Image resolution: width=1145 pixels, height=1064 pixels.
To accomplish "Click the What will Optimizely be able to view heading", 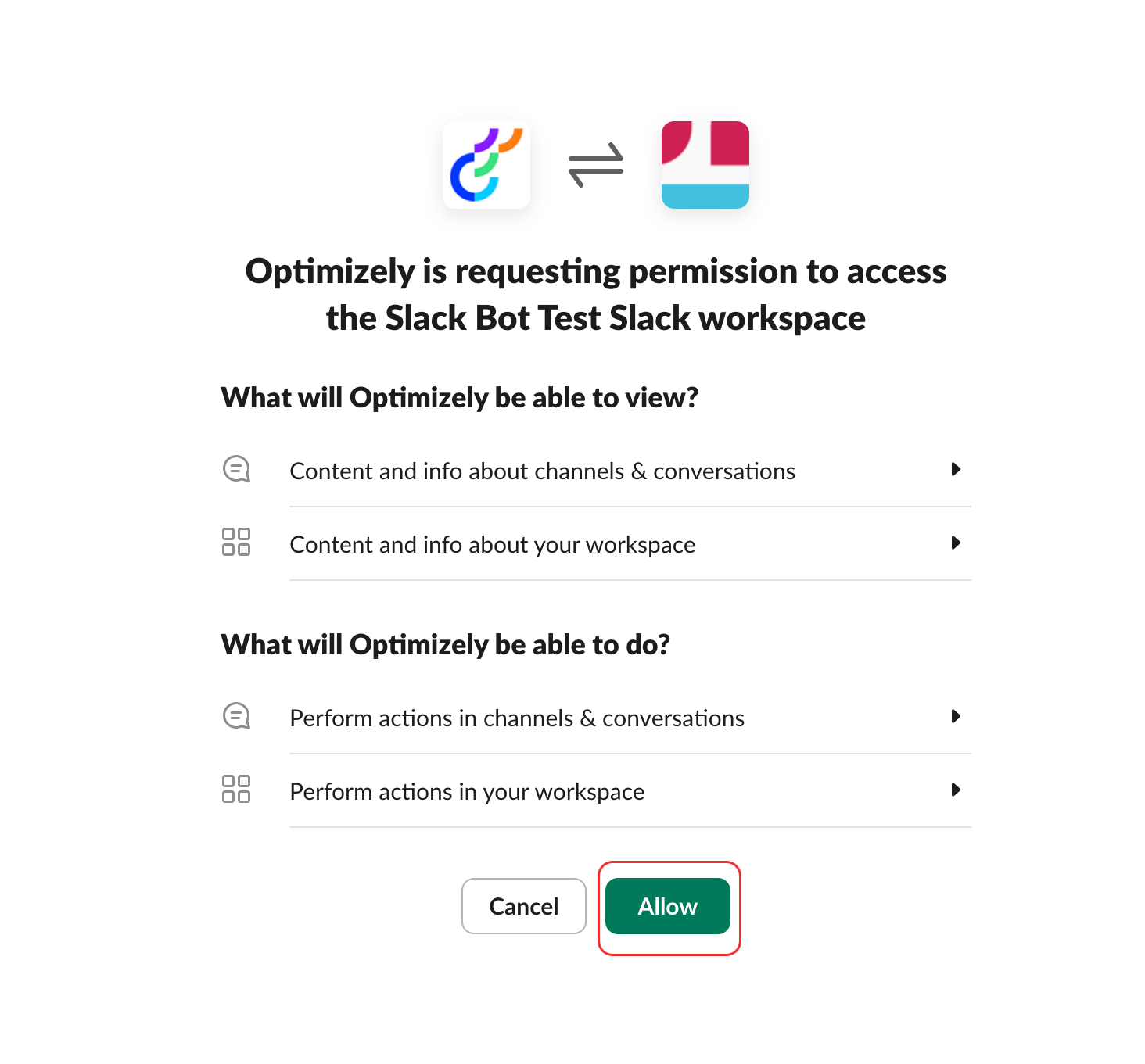I will point(460,397).
